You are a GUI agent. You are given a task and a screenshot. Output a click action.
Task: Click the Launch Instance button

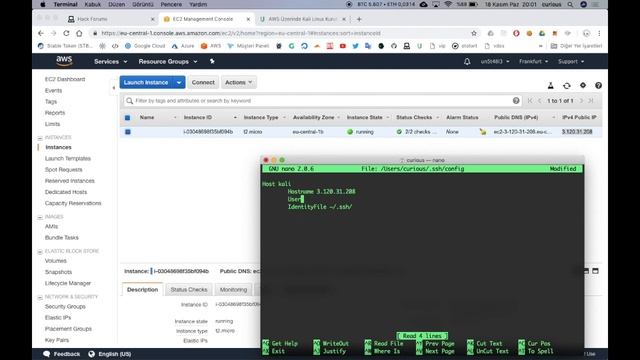146,82
